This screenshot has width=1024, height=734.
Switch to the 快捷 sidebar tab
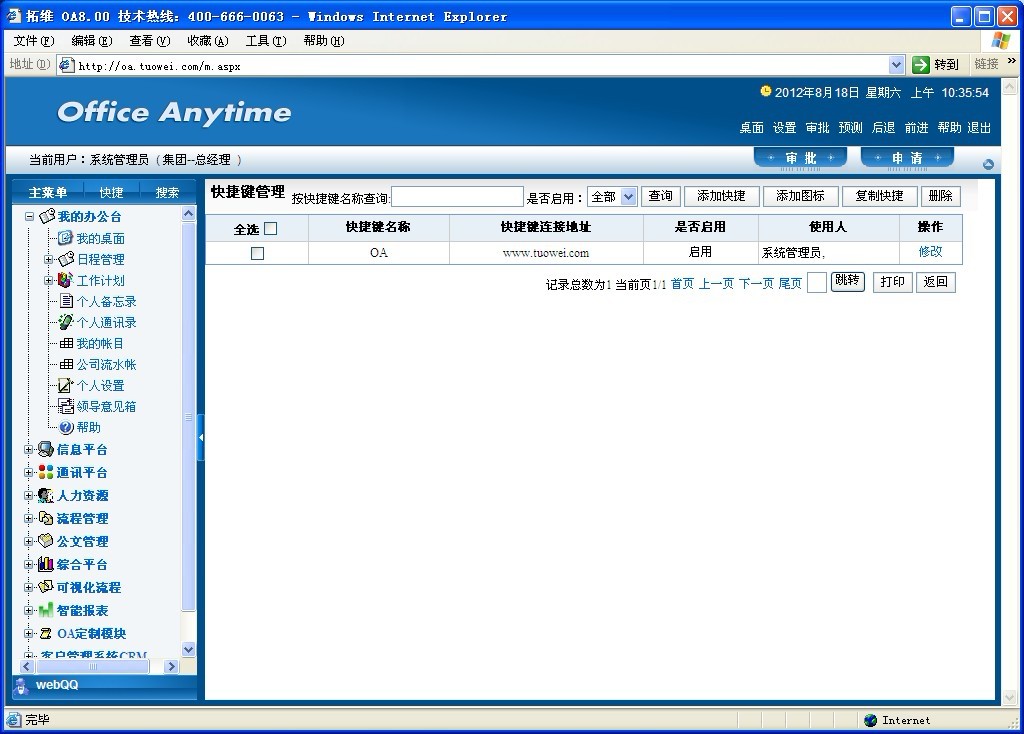(x=111, y=192)
